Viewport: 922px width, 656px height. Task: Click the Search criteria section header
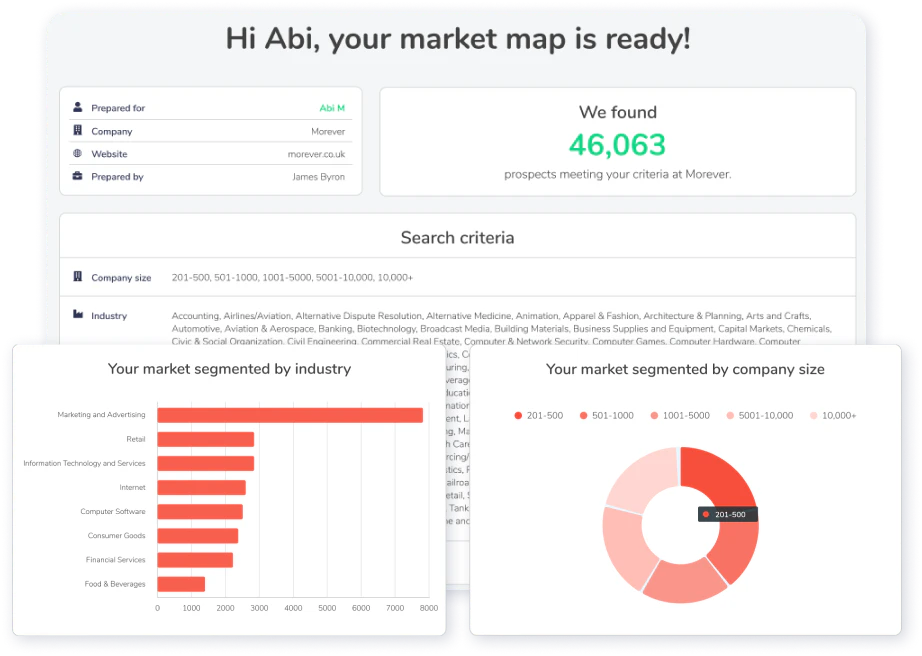(458, 237)
